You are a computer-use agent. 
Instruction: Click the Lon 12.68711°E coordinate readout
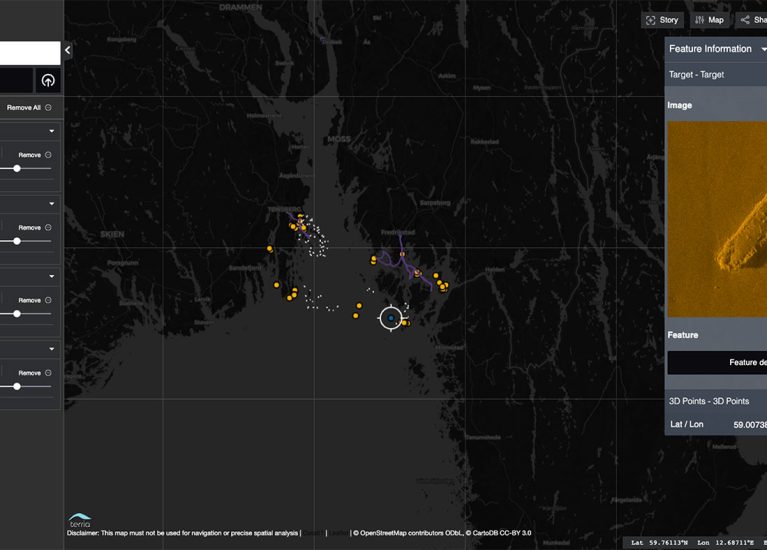725,543
